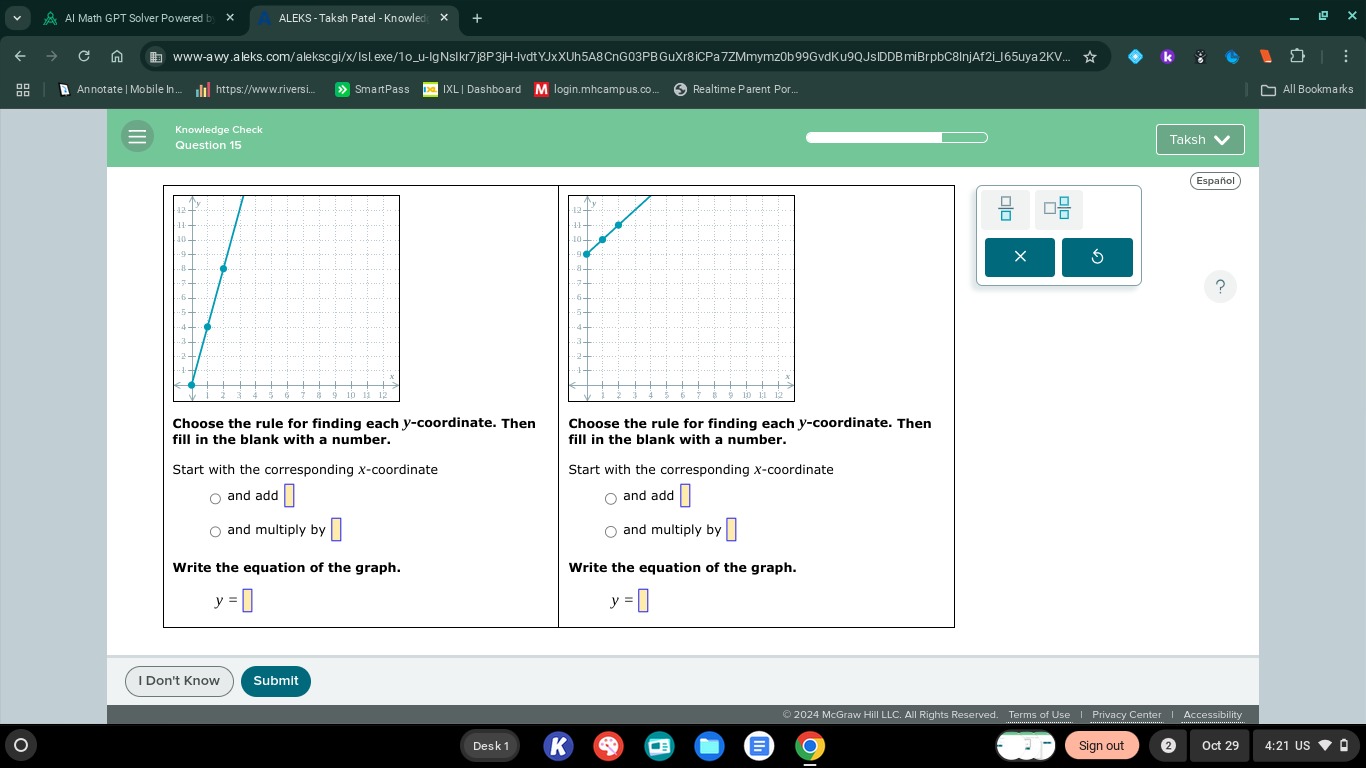Image resolution: width=1366 pixels, height=768 pixels.
Task: Go to browser home page
Action: 117,57
